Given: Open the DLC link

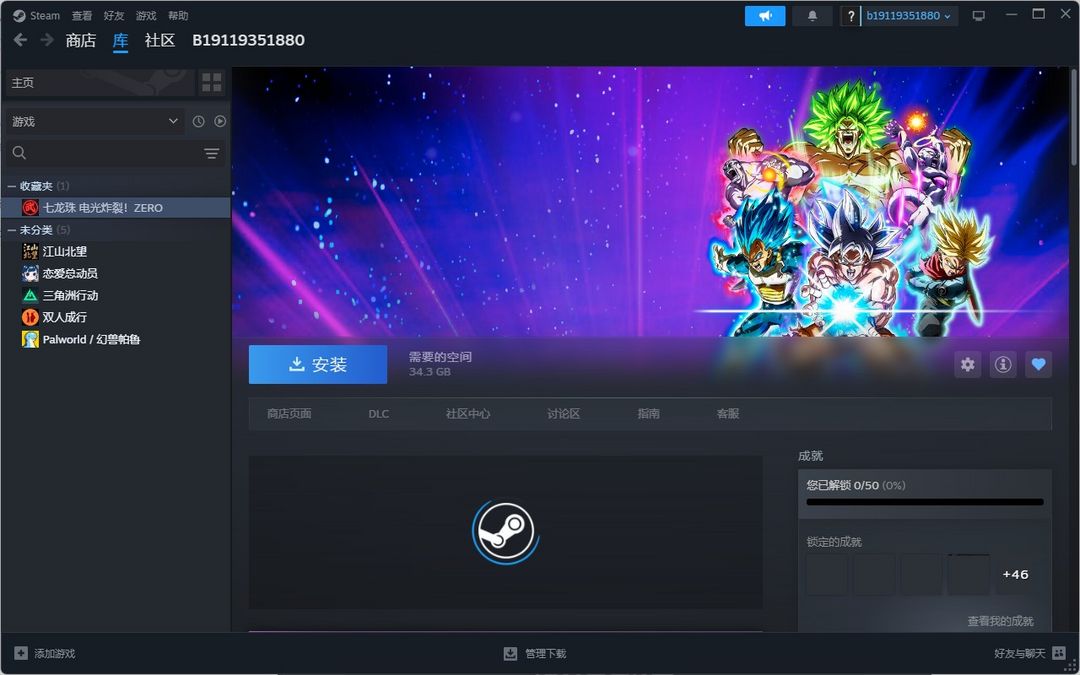Looking at the screenshot, I should 378,414.
